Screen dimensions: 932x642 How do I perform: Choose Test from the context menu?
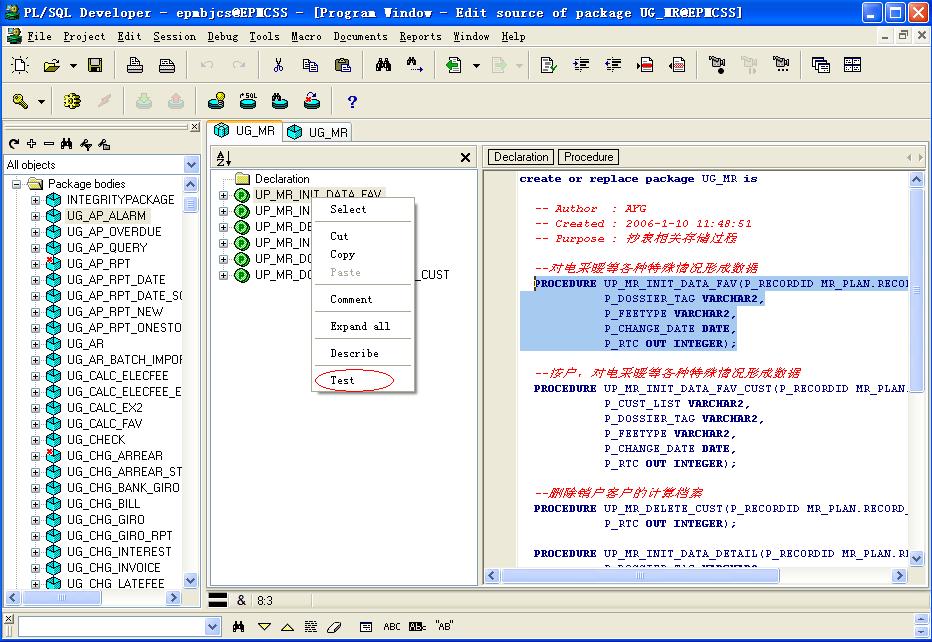343,380
